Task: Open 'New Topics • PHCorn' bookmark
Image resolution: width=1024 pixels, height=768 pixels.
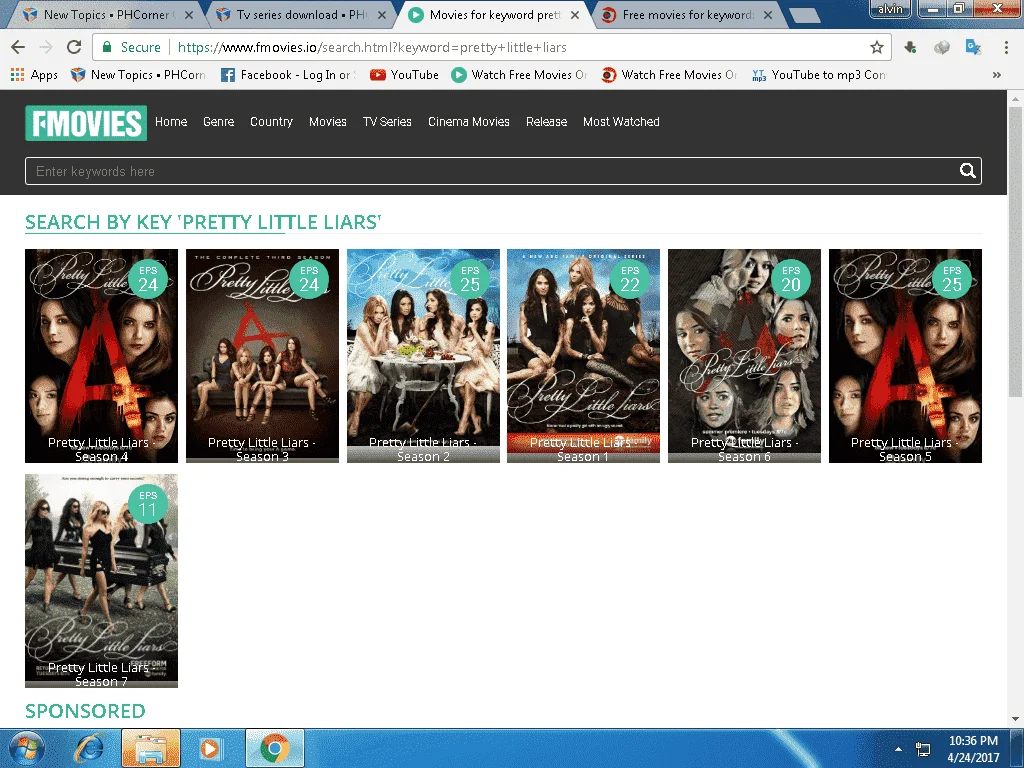Action: tap(138, 74)
